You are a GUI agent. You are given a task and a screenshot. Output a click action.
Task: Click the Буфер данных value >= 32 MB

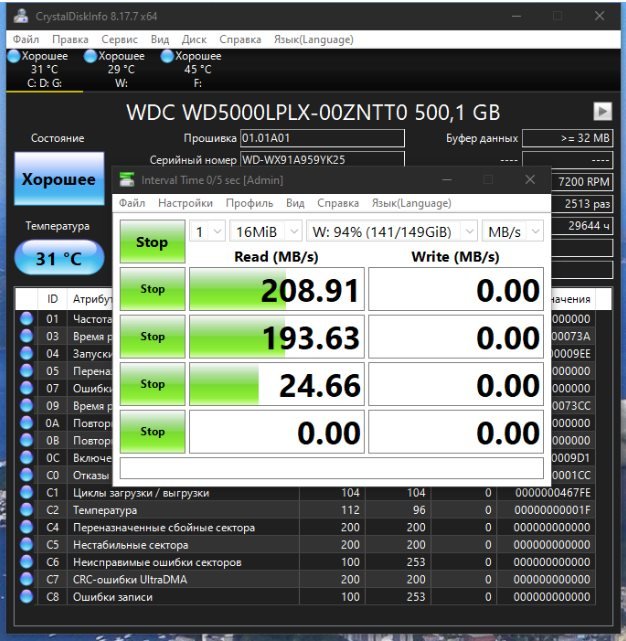click(x=568, y=138)
